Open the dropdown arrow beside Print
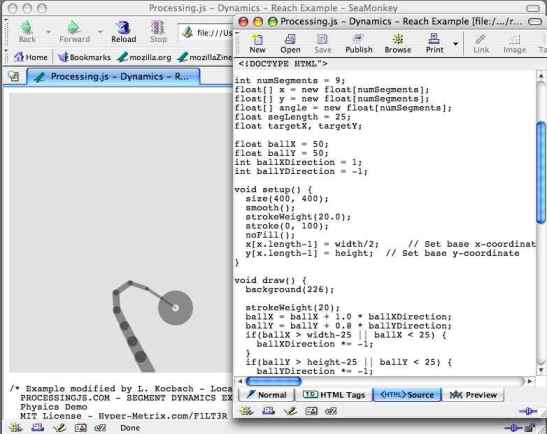 click(x=455, y=44)
